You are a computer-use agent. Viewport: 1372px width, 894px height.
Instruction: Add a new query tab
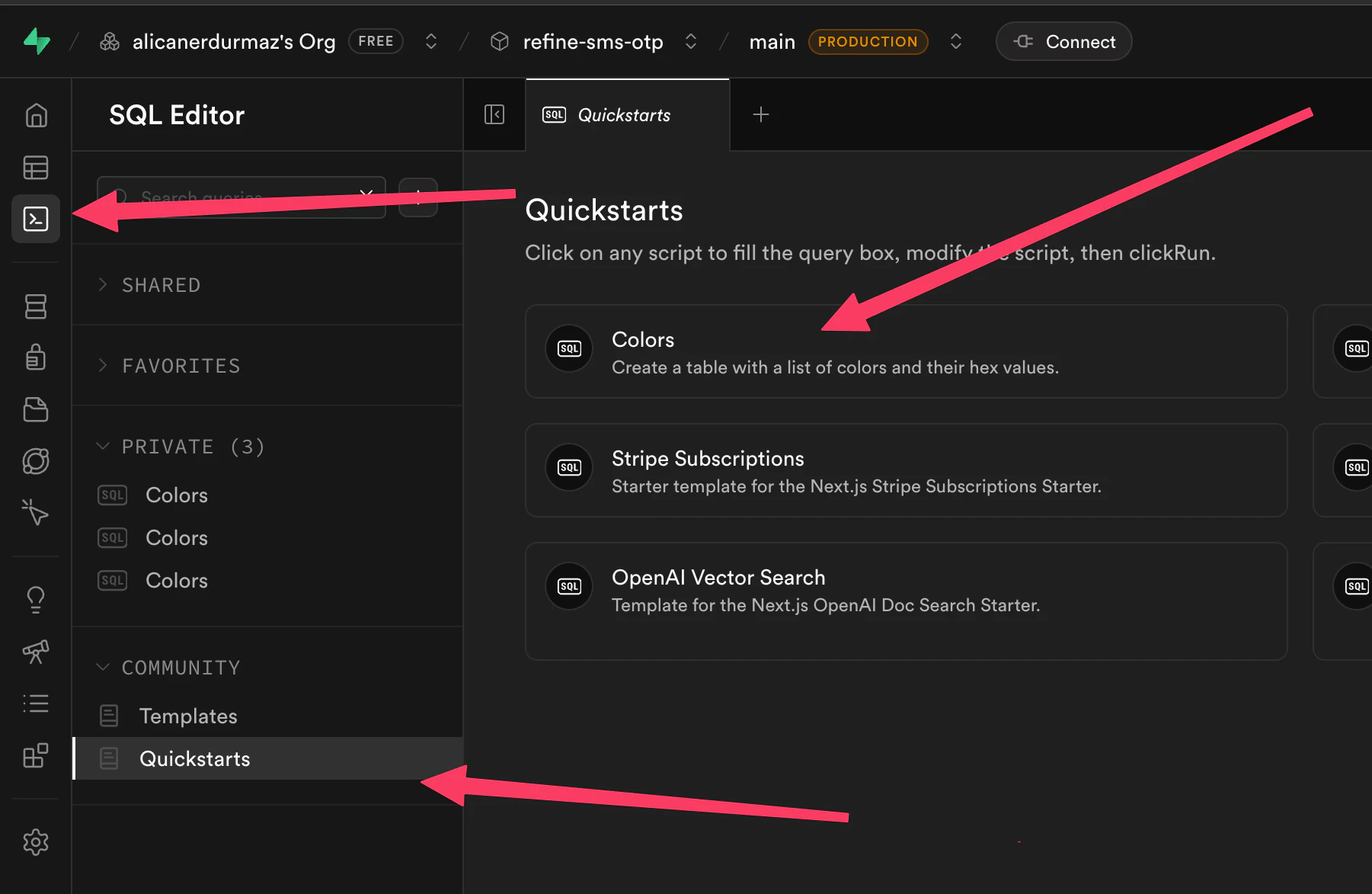(x=760, y=115)
